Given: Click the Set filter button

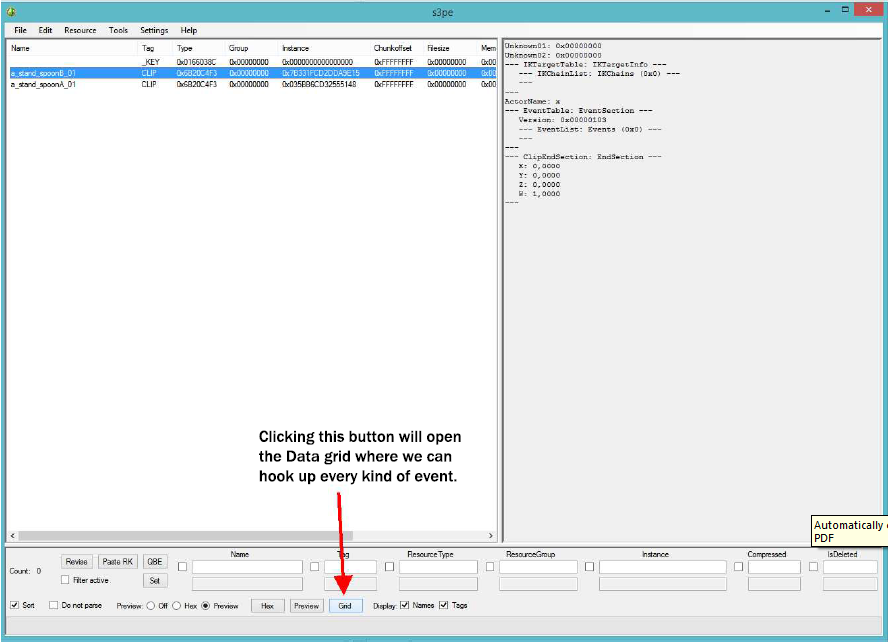Looking at the screenshot, I should click(155, 581).
